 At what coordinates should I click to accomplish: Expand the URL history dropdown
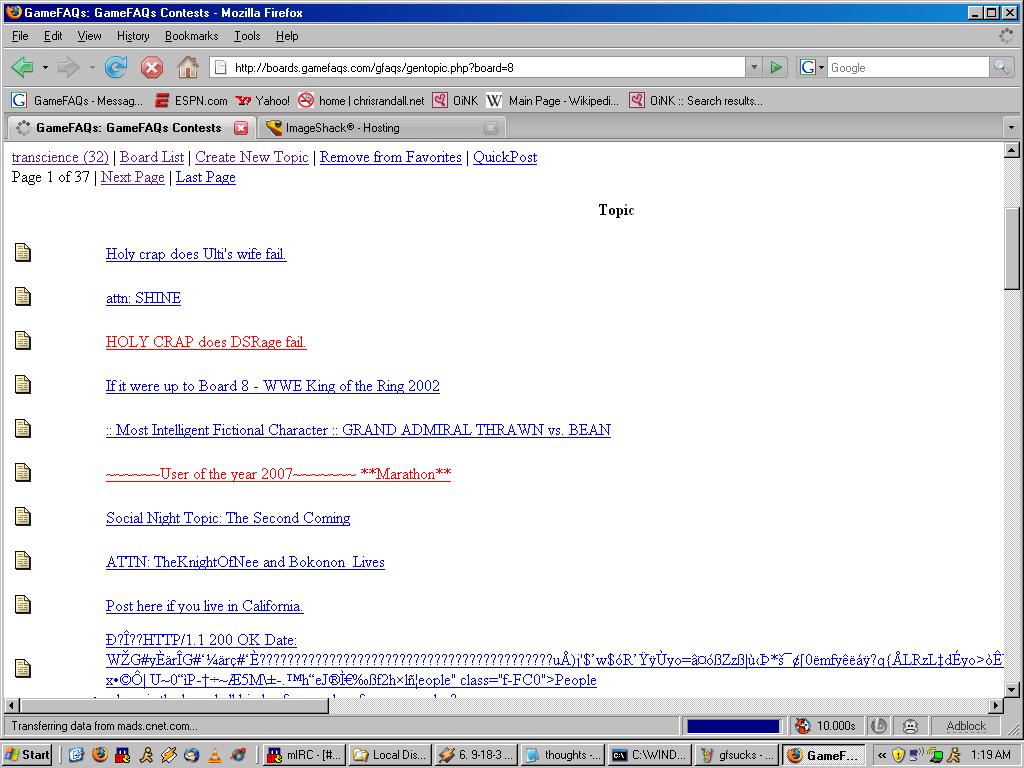(754, 67)
